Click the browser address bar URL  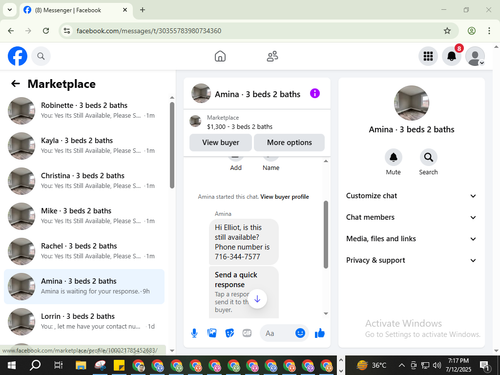pyautogui.click(x=149, y=31)
